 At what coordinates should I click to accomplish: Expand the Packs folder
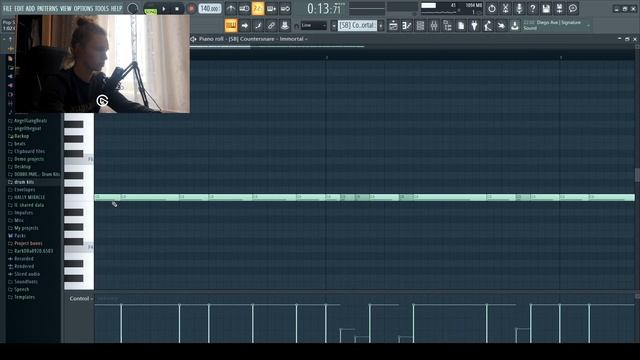click(x=20, y=236)
